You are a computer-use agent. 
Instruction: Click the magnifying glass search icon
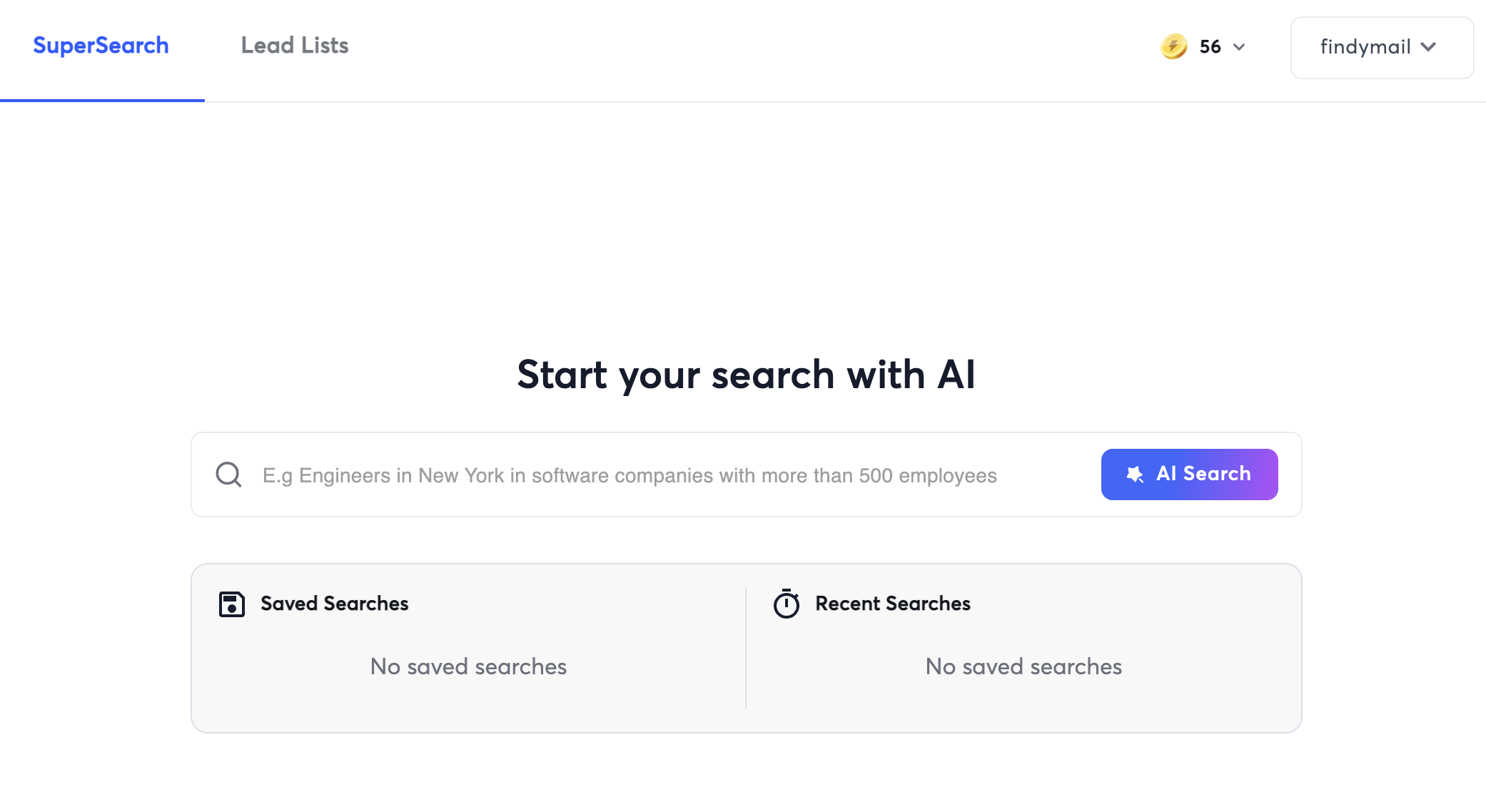[x=228, y=474]
